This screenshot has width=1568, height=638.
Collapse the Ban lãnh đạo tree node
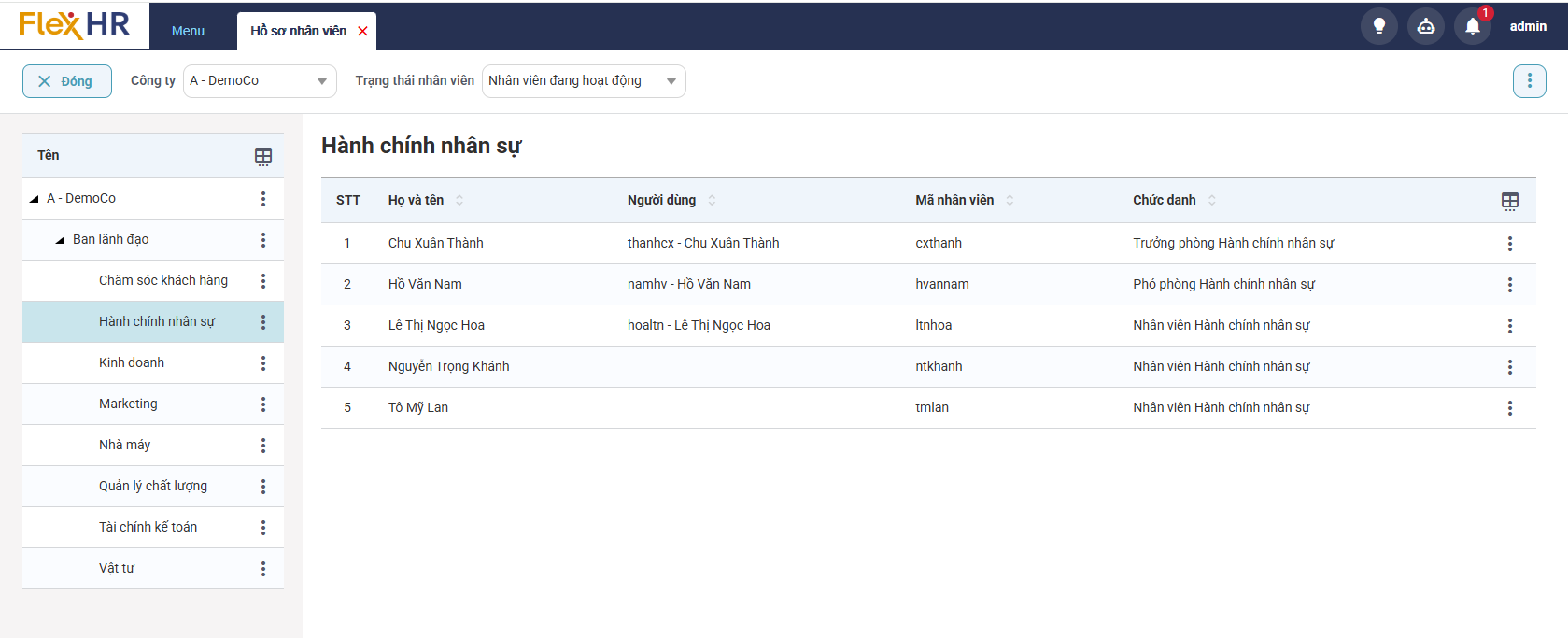pyautogui.click(x=61, y=240)
